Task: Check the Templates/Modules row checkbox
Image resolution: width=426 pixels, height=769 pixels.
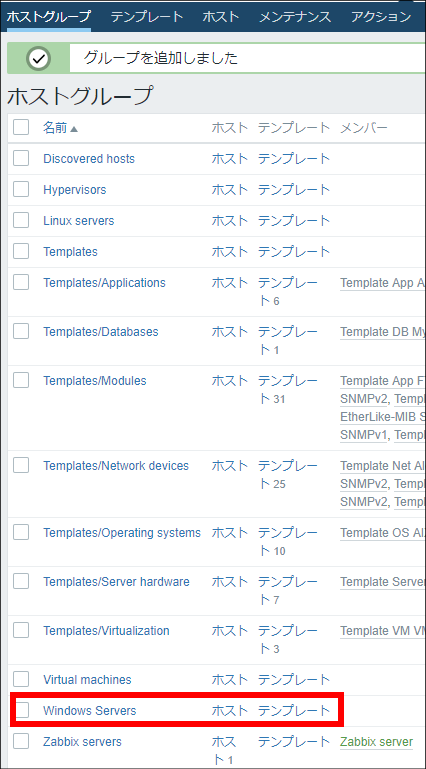Action: coord(21,380)
